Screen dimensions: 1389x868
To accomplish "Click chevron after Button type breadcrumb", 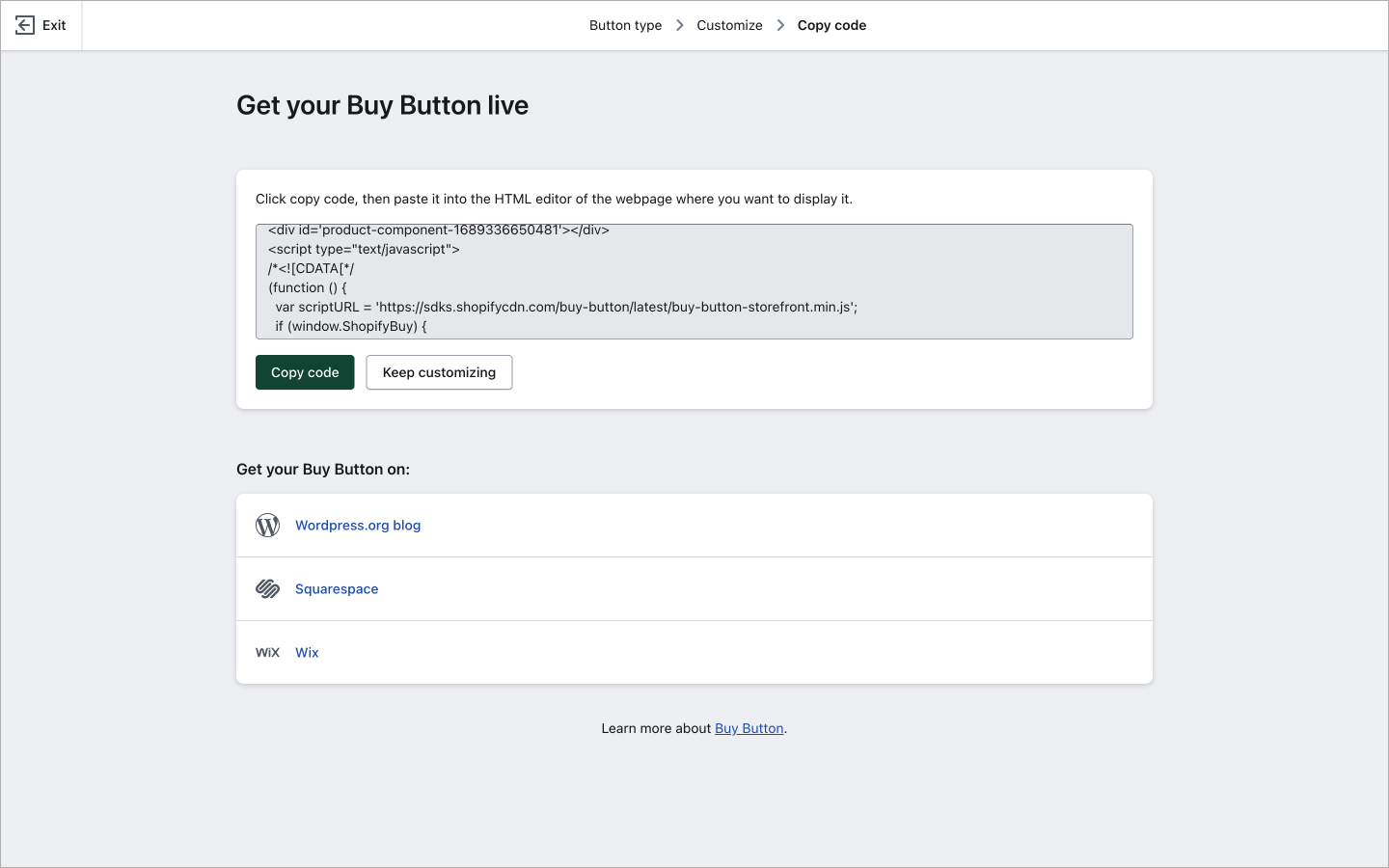I will coord(680,25).
